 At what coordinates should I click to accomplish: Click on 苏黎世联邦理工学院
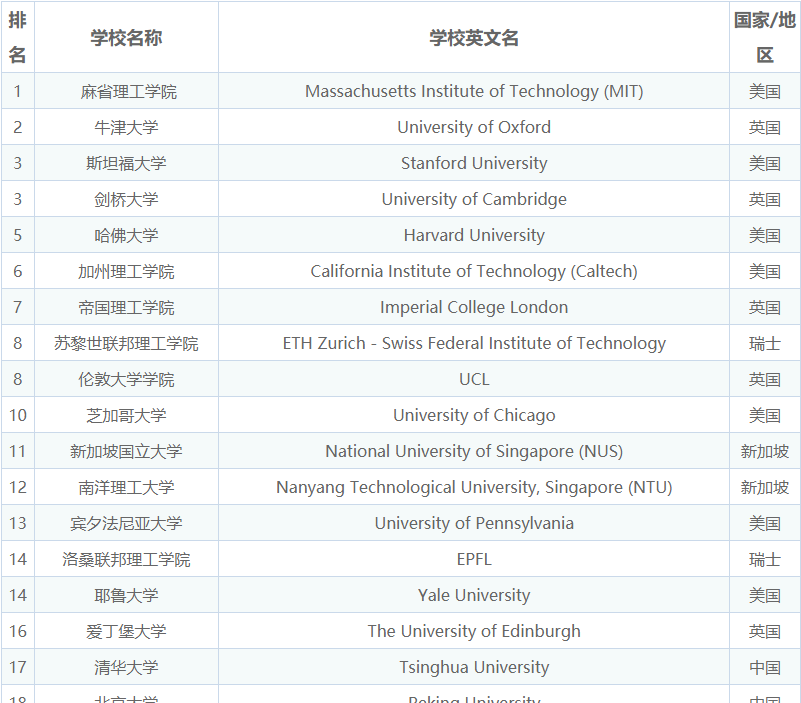[x=126, y=343]
